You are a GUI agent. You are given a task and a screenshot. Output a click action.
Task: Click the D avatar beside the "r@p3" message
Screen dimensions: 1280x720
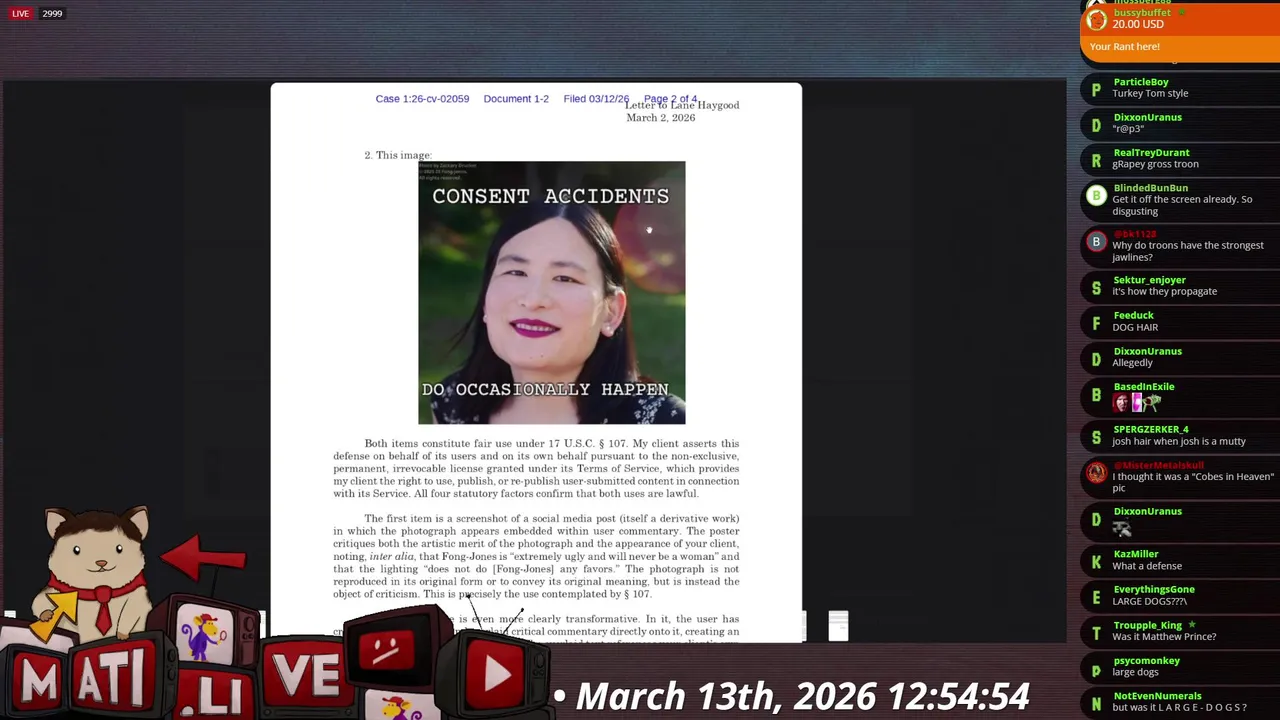coord(1096,124)
